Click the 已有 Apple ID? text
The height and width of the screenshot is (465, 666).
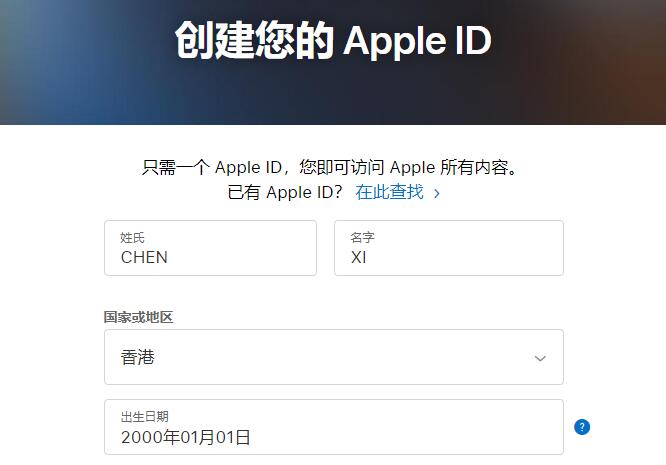point(285,192)
